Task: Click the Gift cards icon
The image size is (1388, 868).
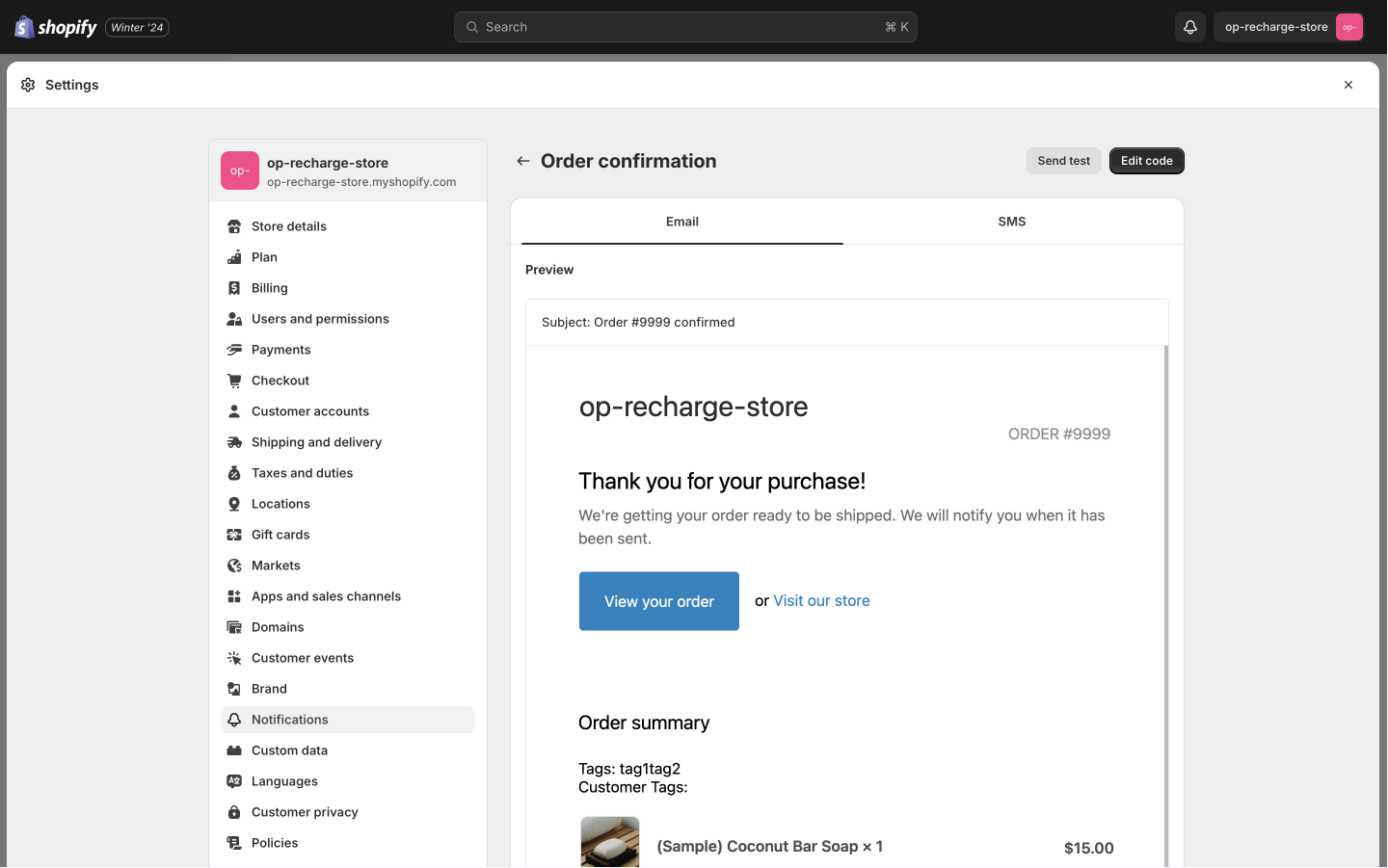Action: (234, 535)
